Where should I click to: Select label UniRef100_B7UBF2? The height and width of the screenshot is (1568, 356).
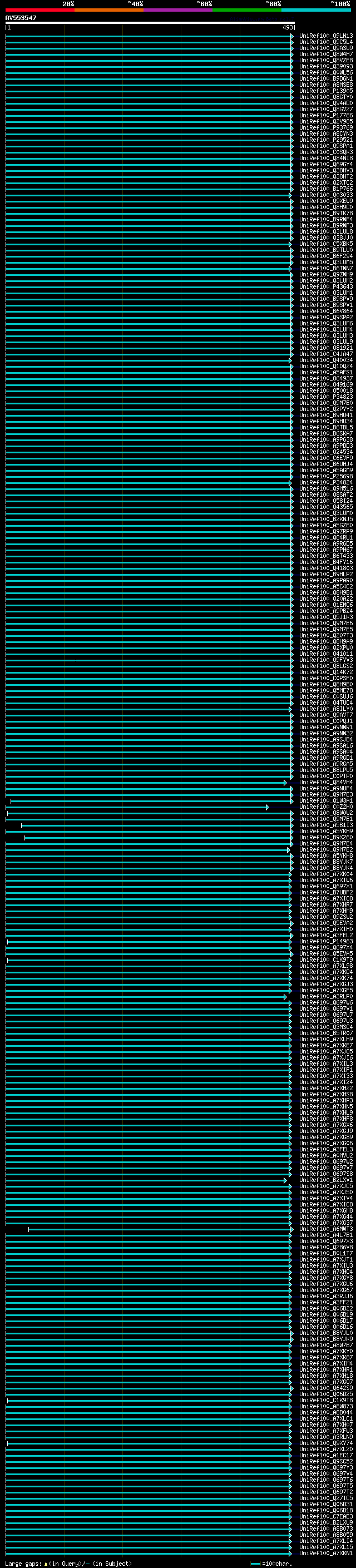325,892
